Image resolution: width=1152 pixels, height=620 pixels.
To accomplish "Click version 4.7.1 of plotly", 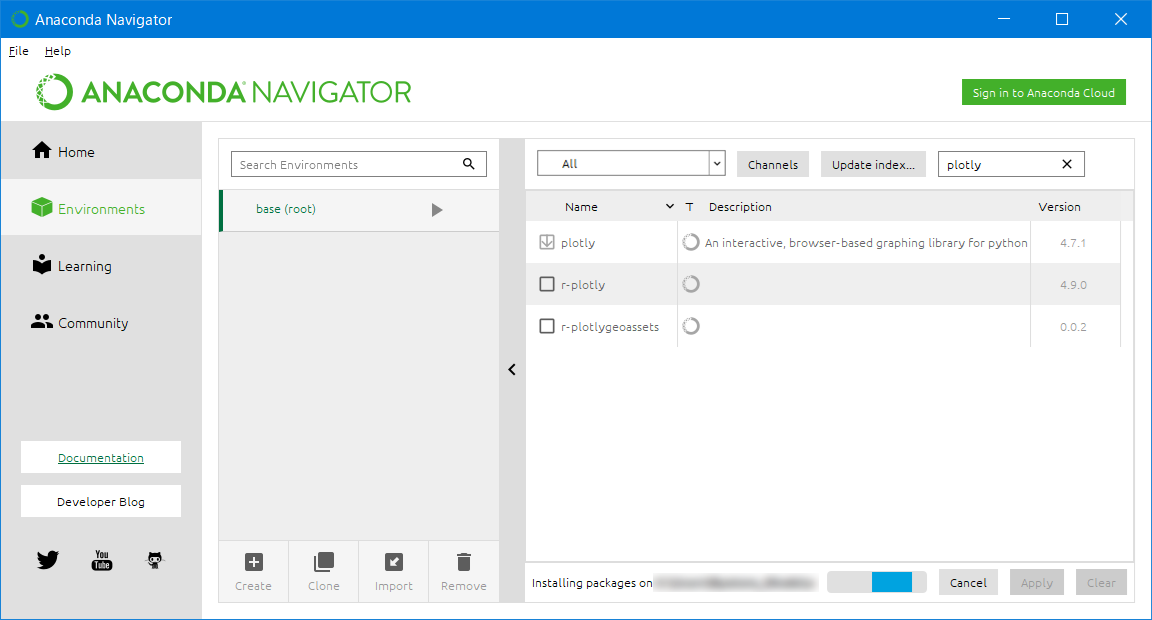I will point(1073,242).
